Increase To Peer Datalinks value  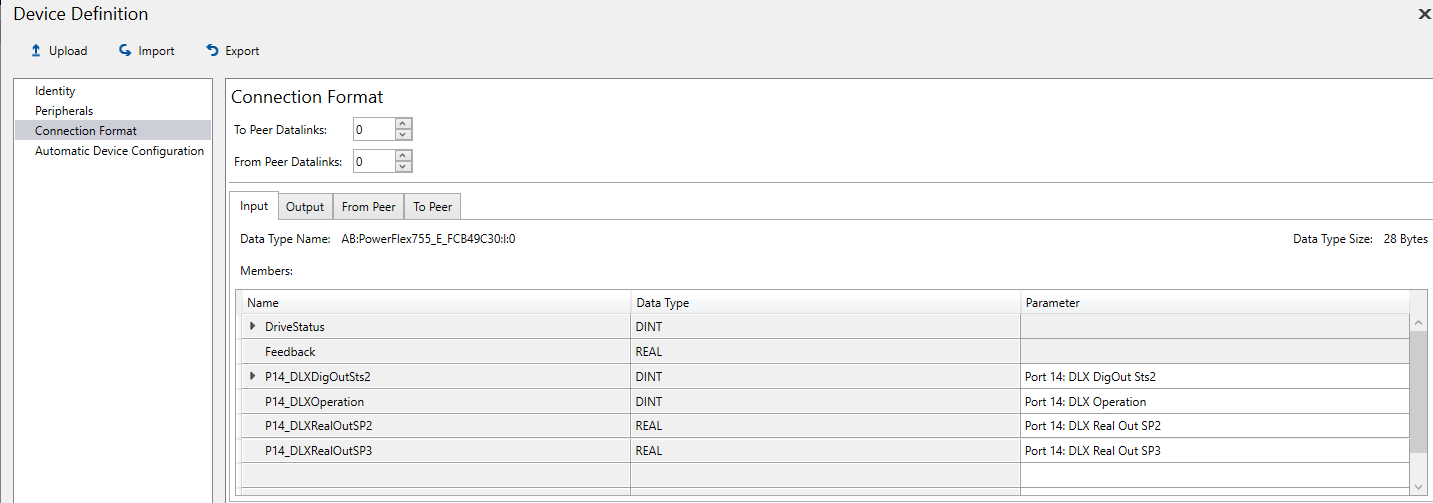(403, 124)
